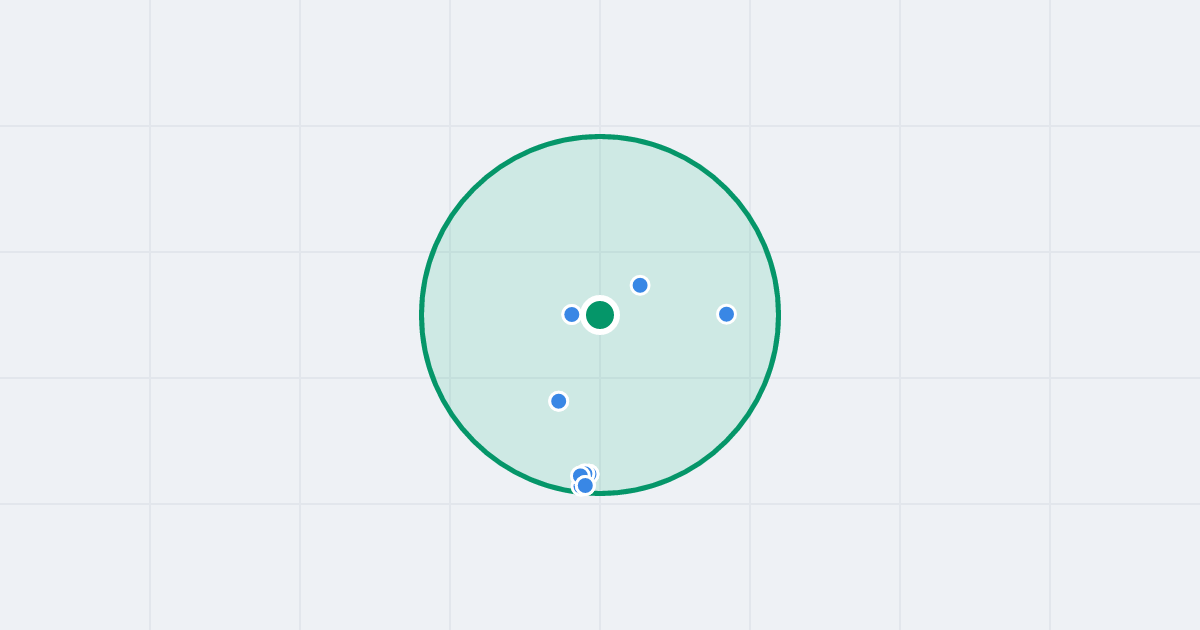Click the blue dot touching the green center marker
The height and width of the screenshot is (630, 1200).
(572, 314)
